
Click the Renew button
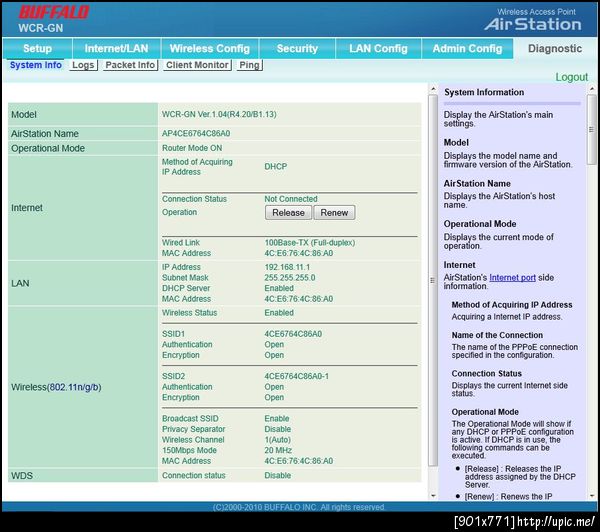click(x=334, y=212)
